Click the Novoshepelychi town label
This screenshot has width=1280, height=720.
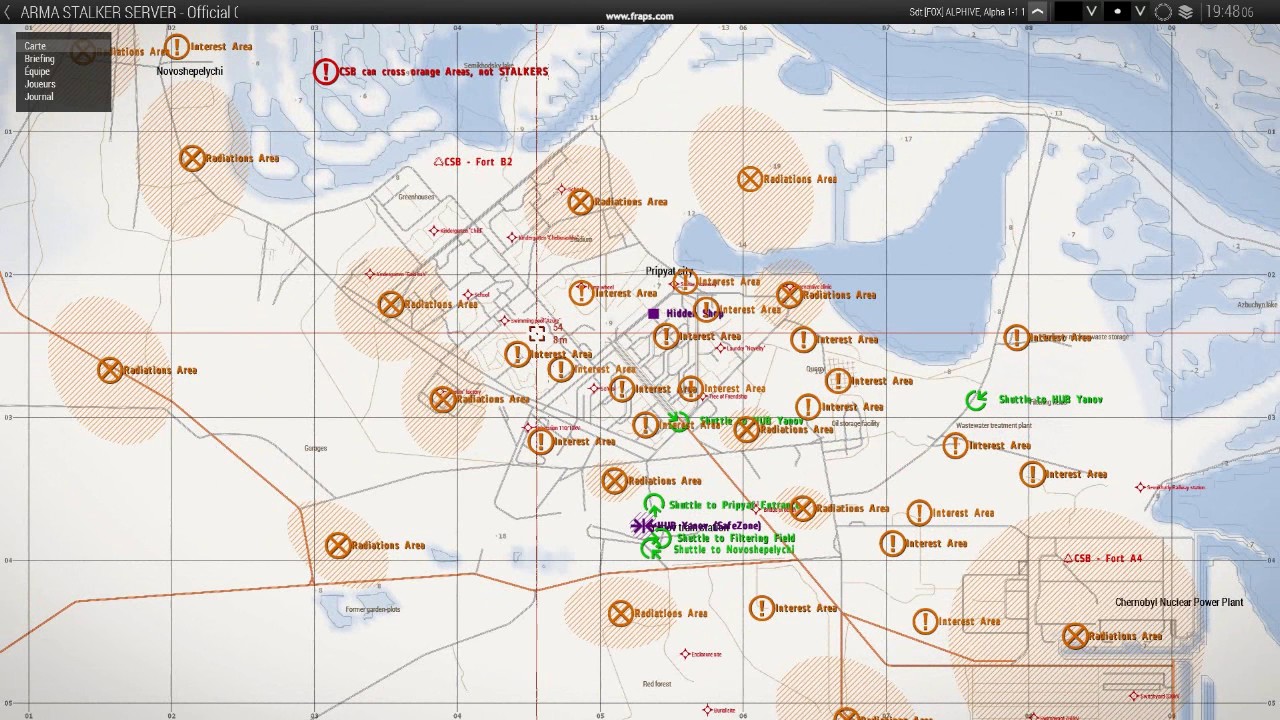[189, 71]
